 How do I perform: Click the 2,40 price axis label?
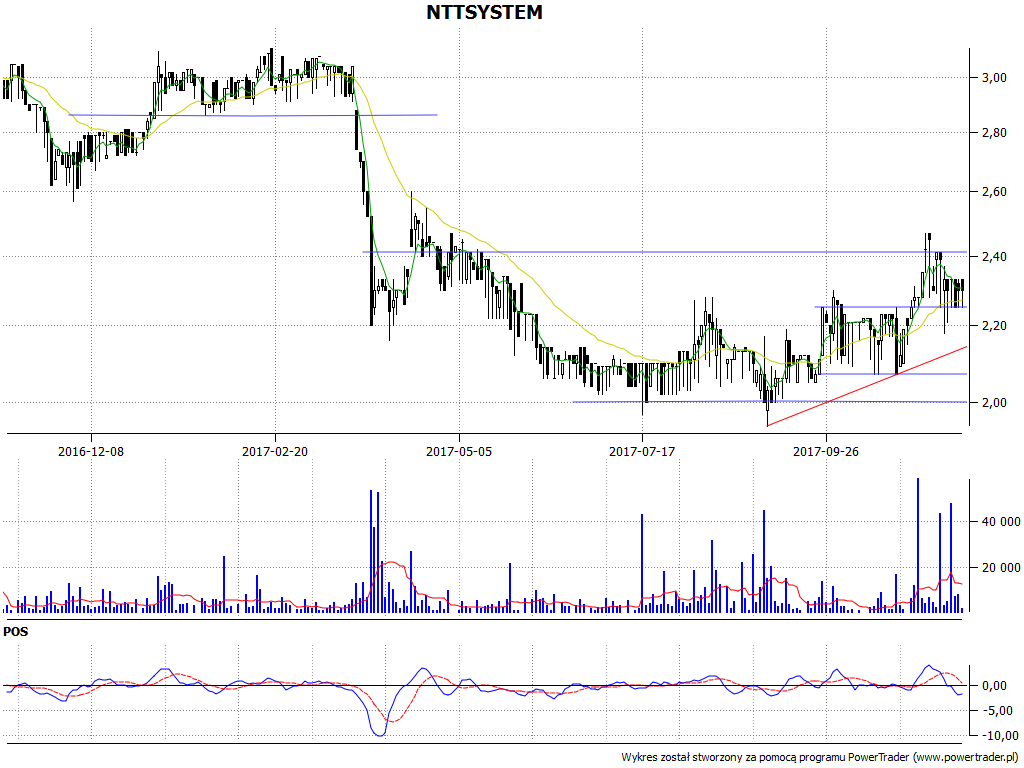(x=993, y=257)
